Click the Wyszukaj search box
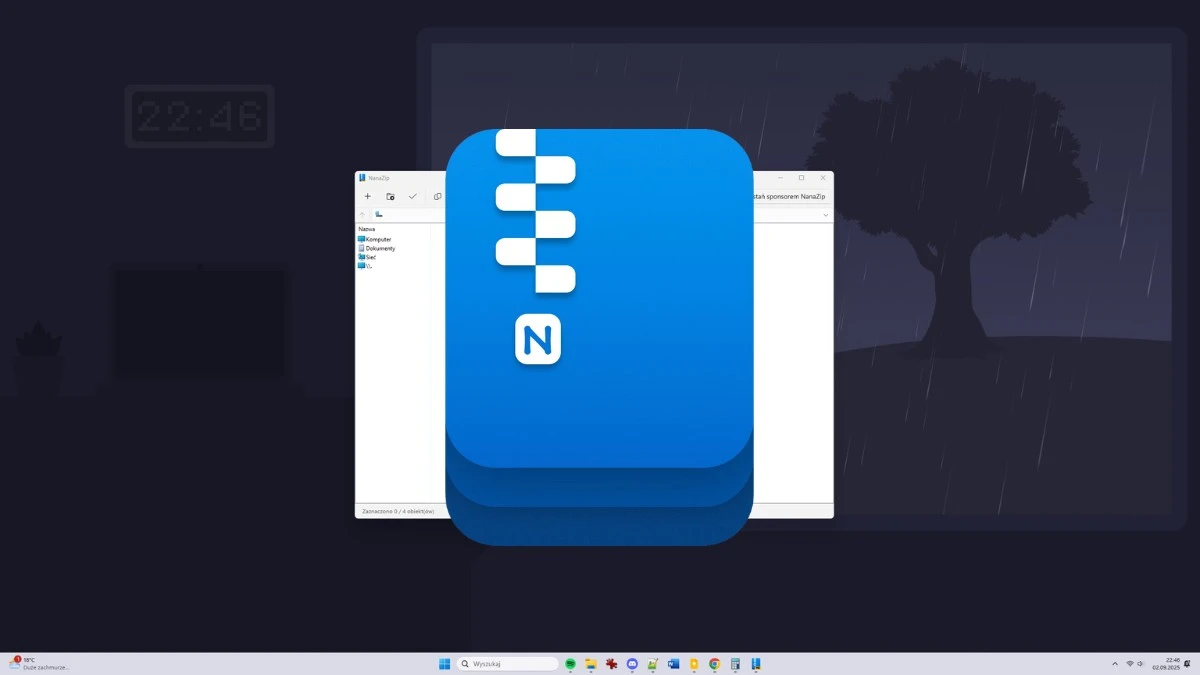The width and height of the screenshot is (1200, 675). click(x=505, y=663)
